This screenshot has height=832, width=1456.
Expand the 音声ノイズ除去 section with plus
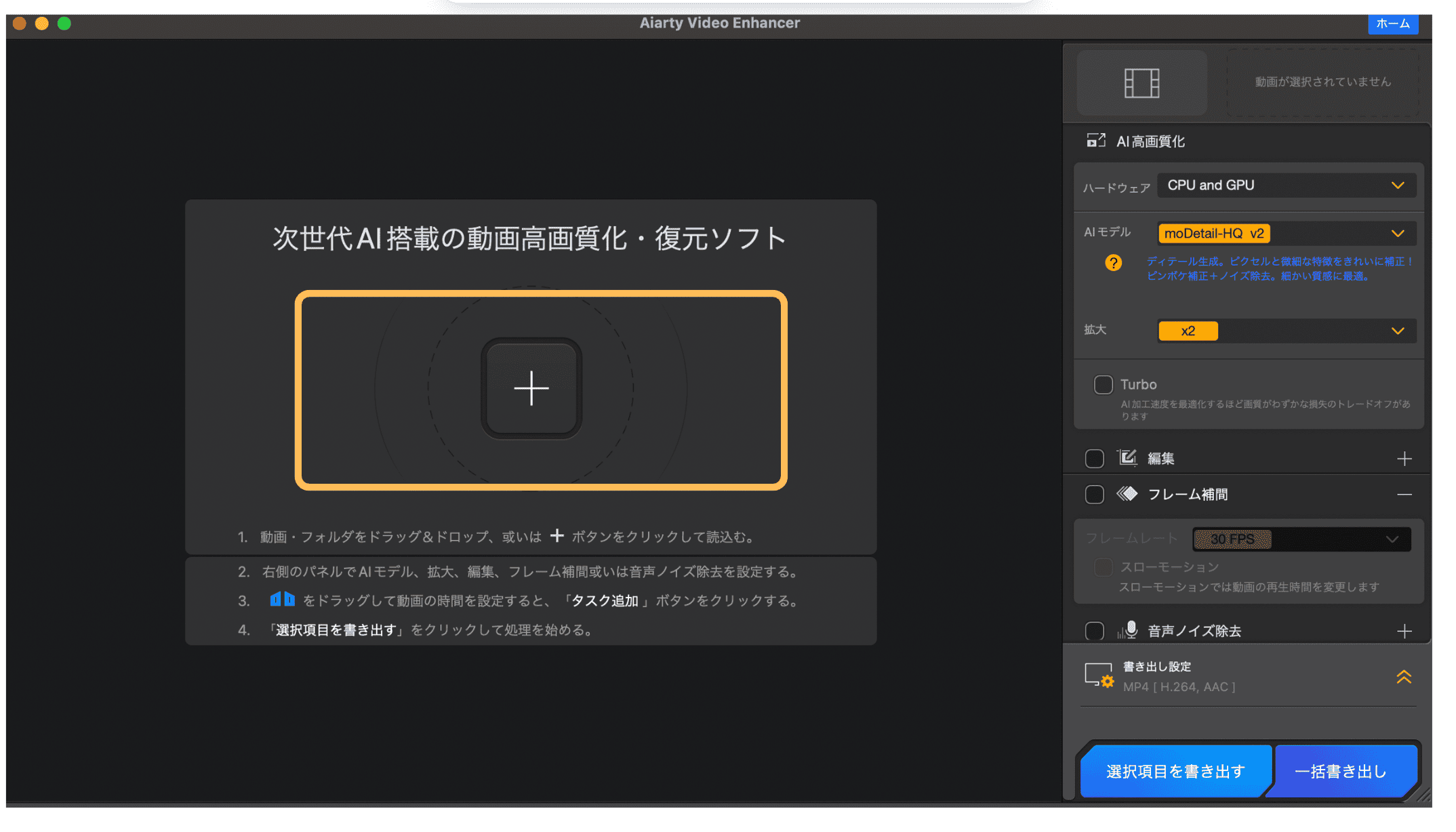coord(1404,631)
